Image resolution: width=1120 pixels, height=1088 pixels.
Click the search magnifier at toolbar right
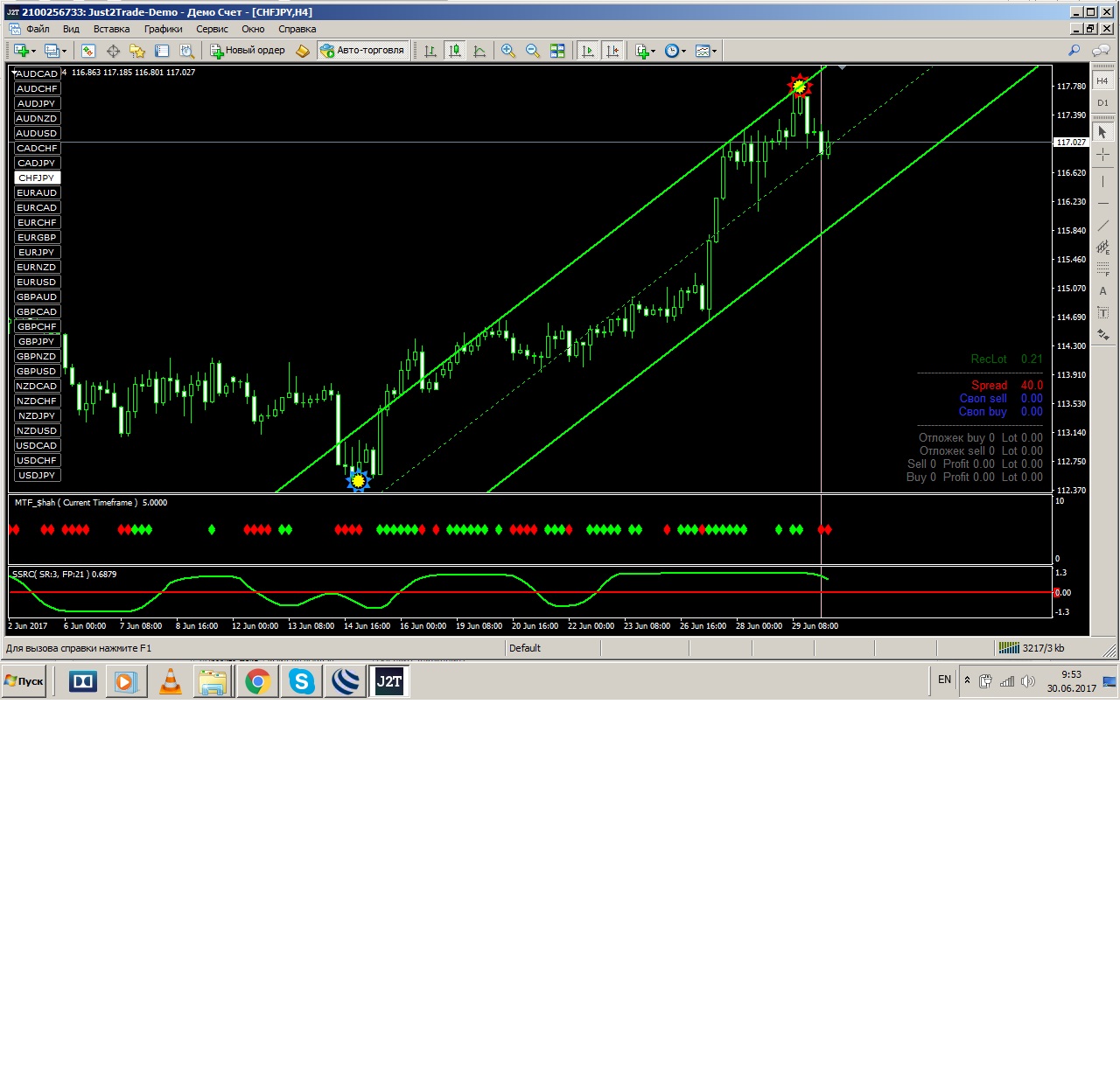tap(1074, 51)
